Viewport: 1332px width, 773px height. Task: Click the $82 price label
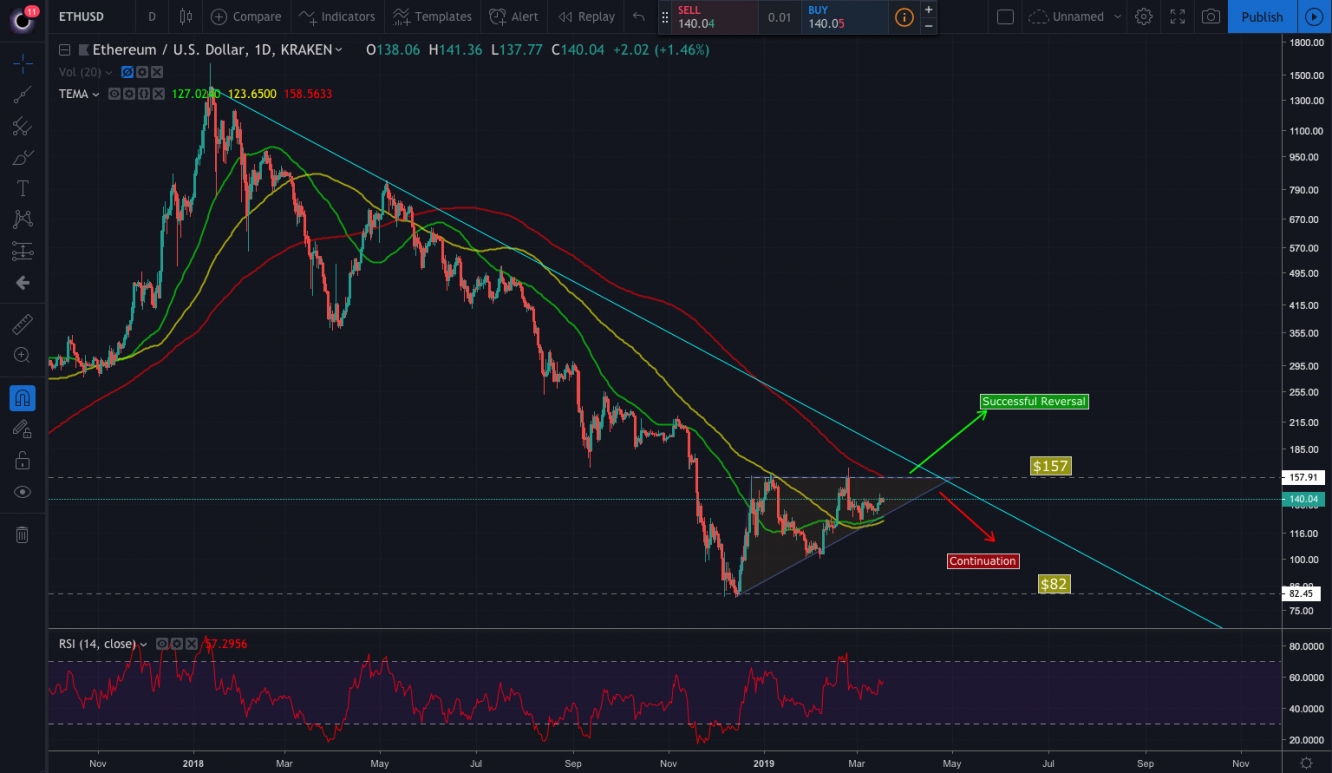coord(1054,584)
